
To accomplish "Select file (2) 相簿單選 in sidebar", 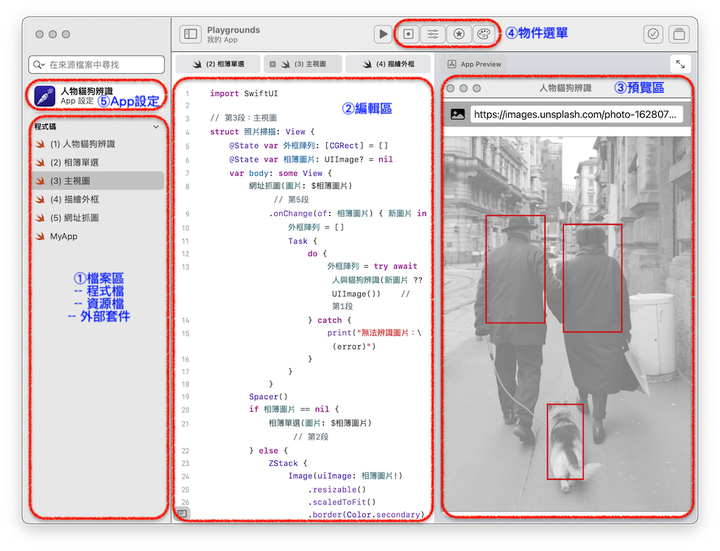I will point(98,163).
